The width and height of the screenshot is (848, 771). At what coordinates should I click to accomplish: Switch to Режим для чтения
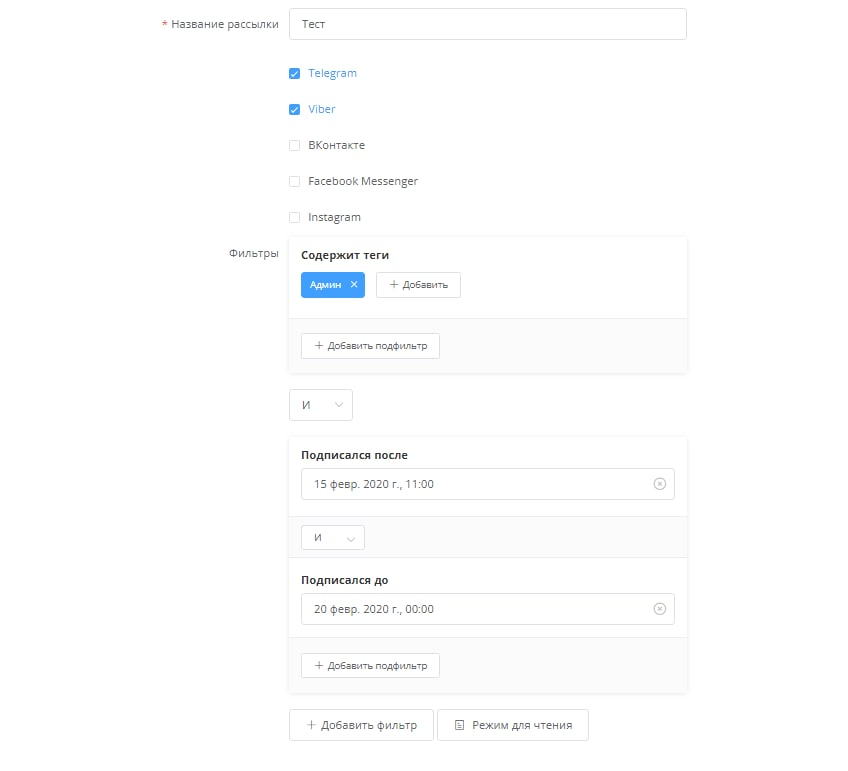pyautogui.click(x=512, y=725)
